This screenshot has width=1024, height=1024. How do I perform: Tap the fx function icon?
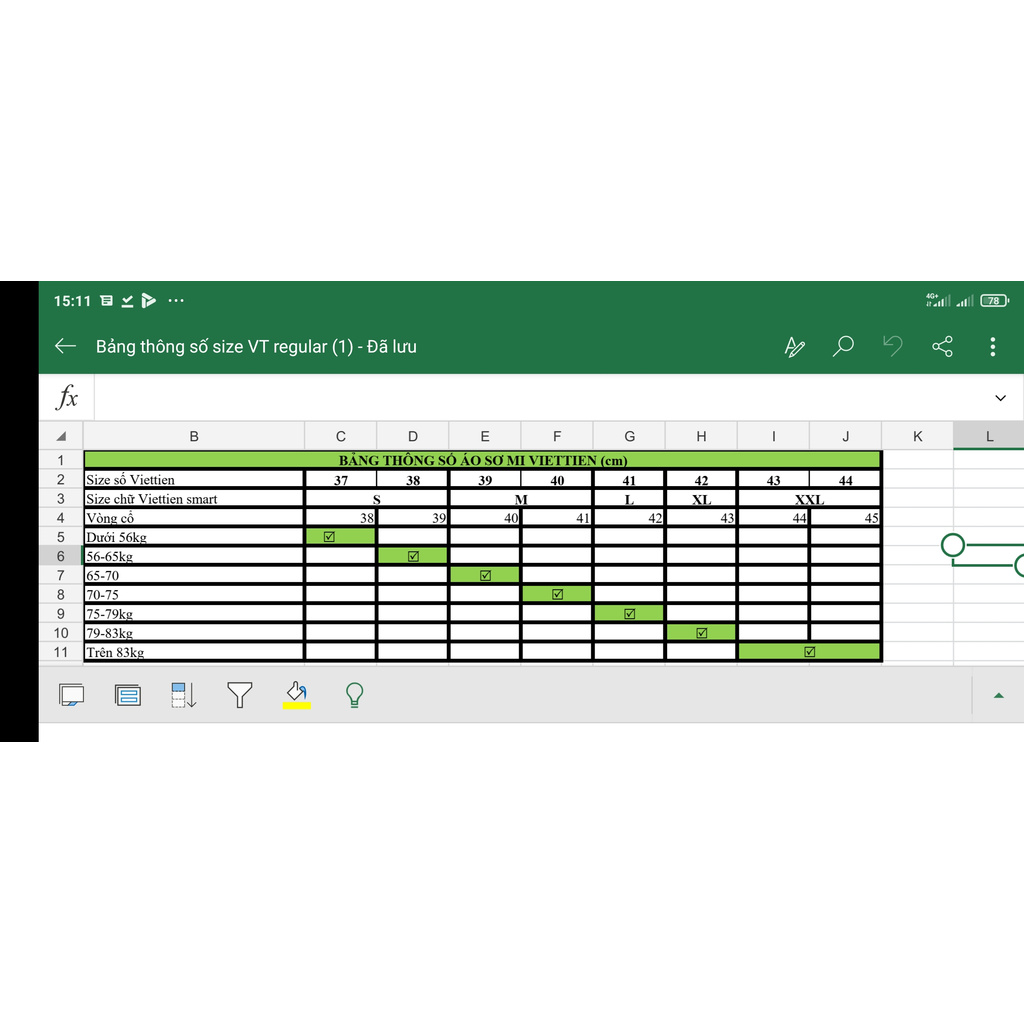67,397
